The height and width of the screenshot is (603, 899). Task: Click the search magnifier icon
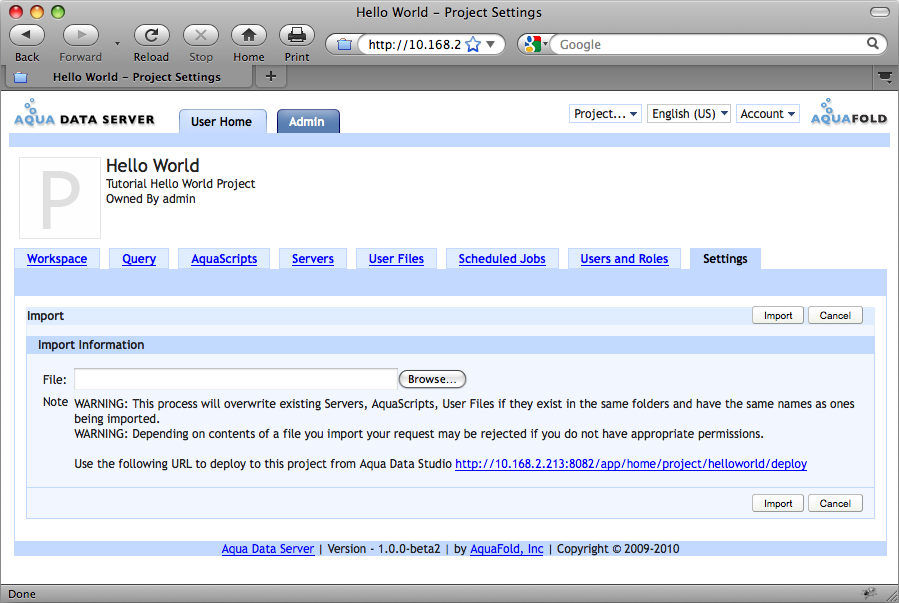pyautogui.click(x=873, y=44)
